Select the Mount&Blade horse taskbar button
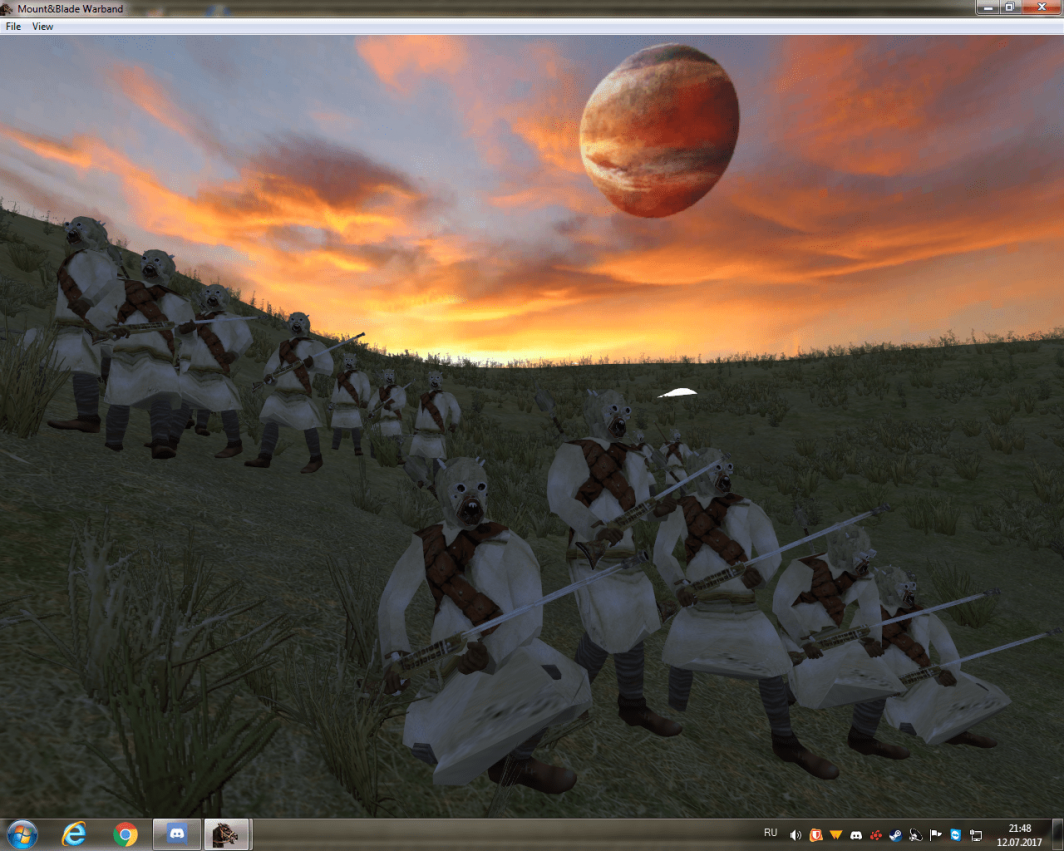Screen dimensions: 1064x851 pyautogui.click(x=227, y=834)
